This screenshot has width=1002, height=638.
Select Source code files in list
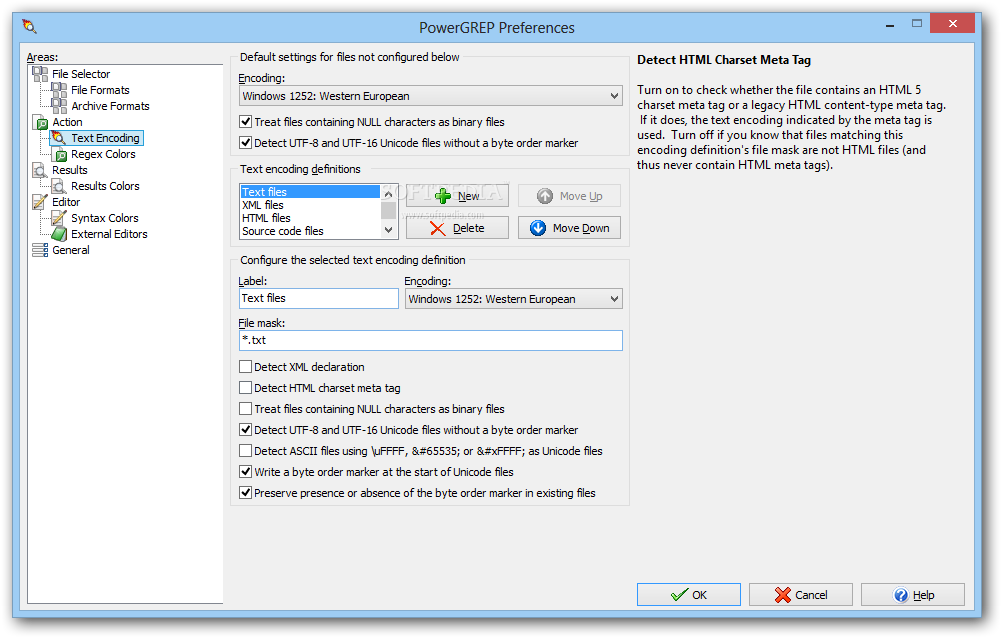click(310, 231)
